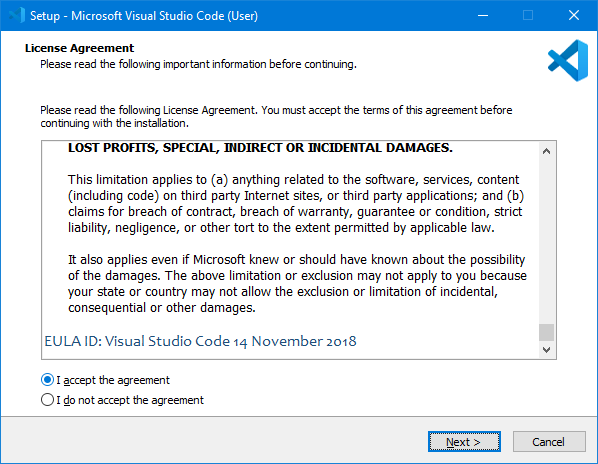
Task: Click the VS Code logo in header
Action: point(568,61)
